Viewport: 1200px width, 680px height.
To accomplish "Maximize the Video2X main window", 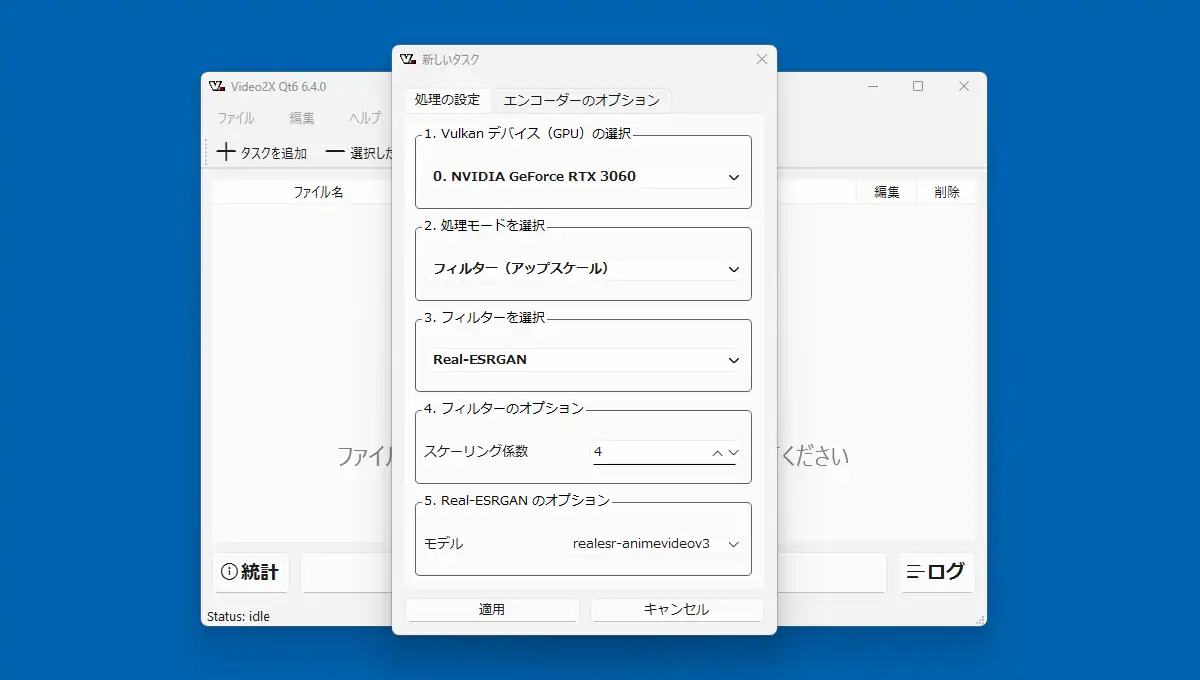I will click(x=918, y=86).
